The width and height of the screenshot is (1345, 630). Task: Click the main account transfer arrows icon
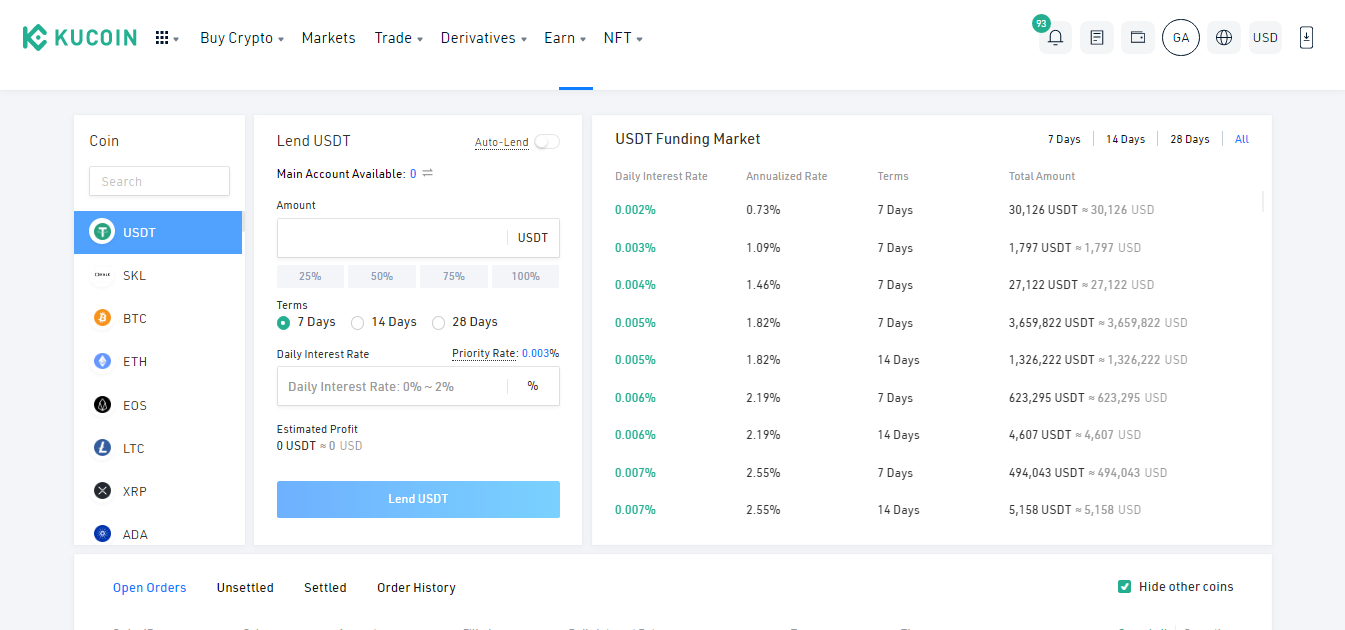click(x=428, y=174)
